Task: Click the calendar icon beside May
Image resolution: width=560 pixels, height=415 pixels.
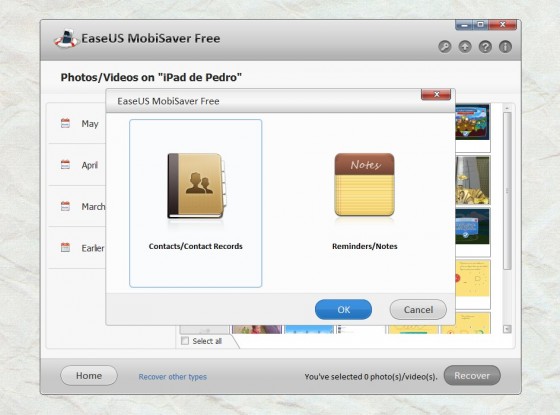Action: 65,123
